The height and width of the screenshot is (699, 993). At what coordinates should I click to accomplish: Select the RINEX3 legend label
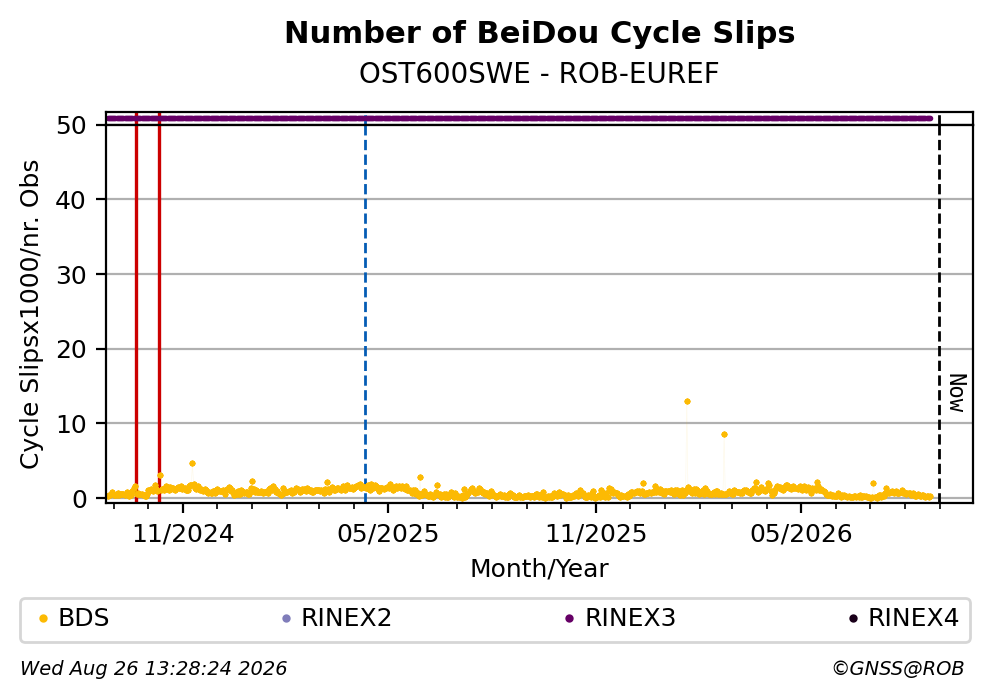630,618
